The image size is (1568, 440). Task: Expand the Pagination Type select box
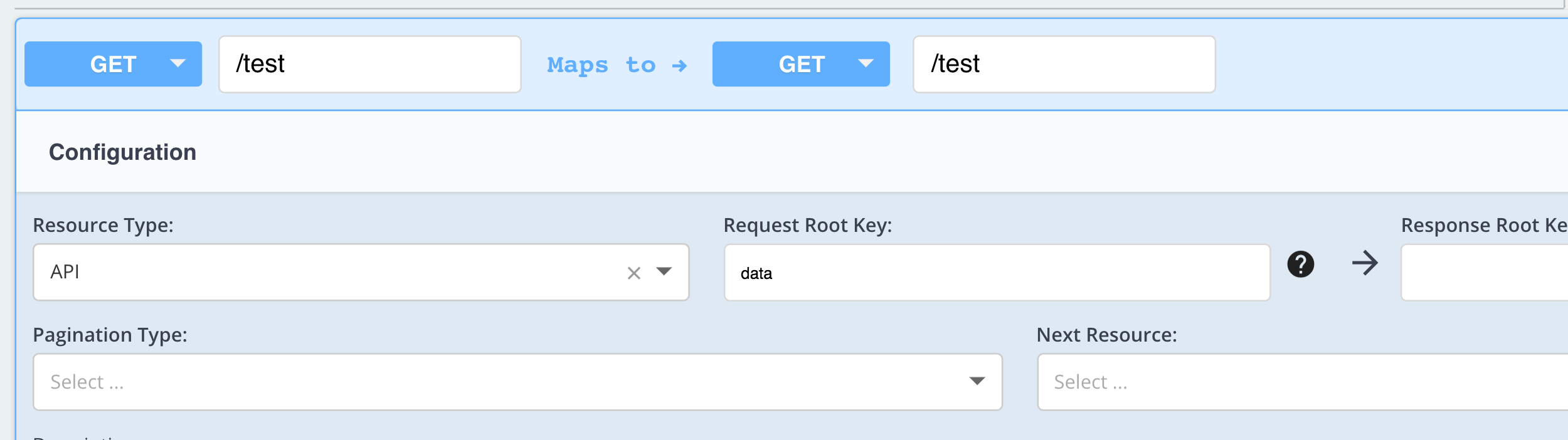click(502, 382)
